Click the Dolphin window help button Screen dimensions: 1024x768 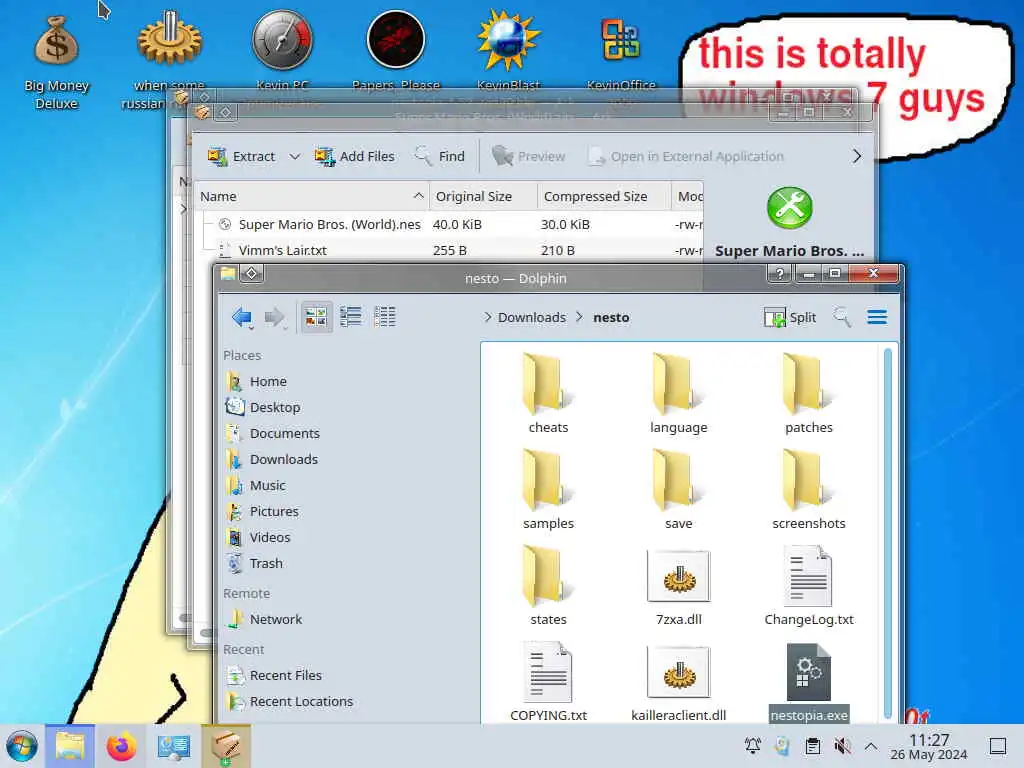click(780, 274)
